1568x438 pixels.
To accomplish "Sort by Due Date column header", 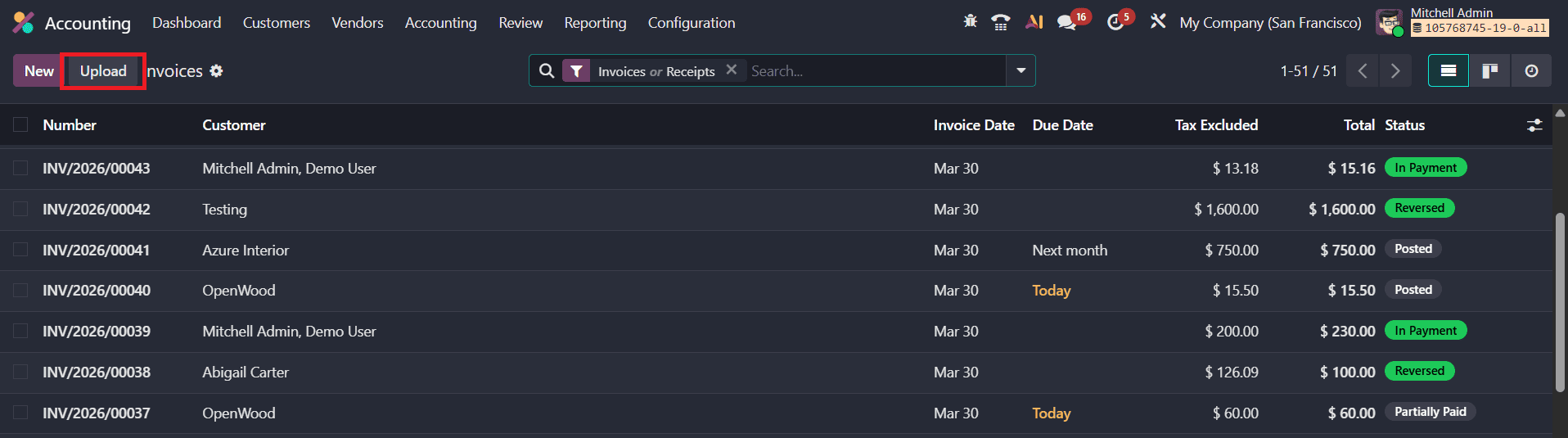I will pyautogui.click(x=1062, y=125).
